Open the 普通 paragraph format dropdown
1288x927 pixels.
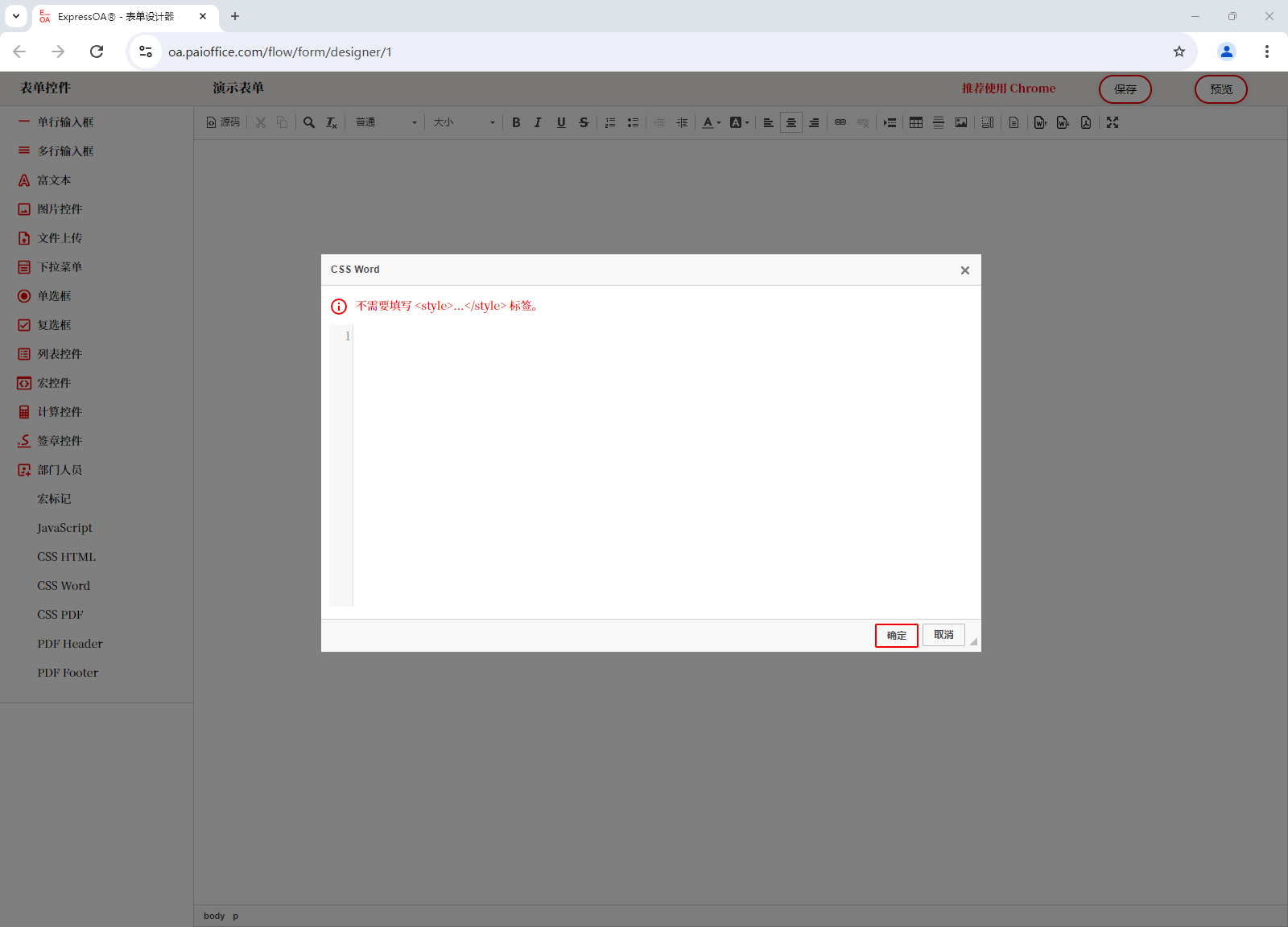click(386, 122)
